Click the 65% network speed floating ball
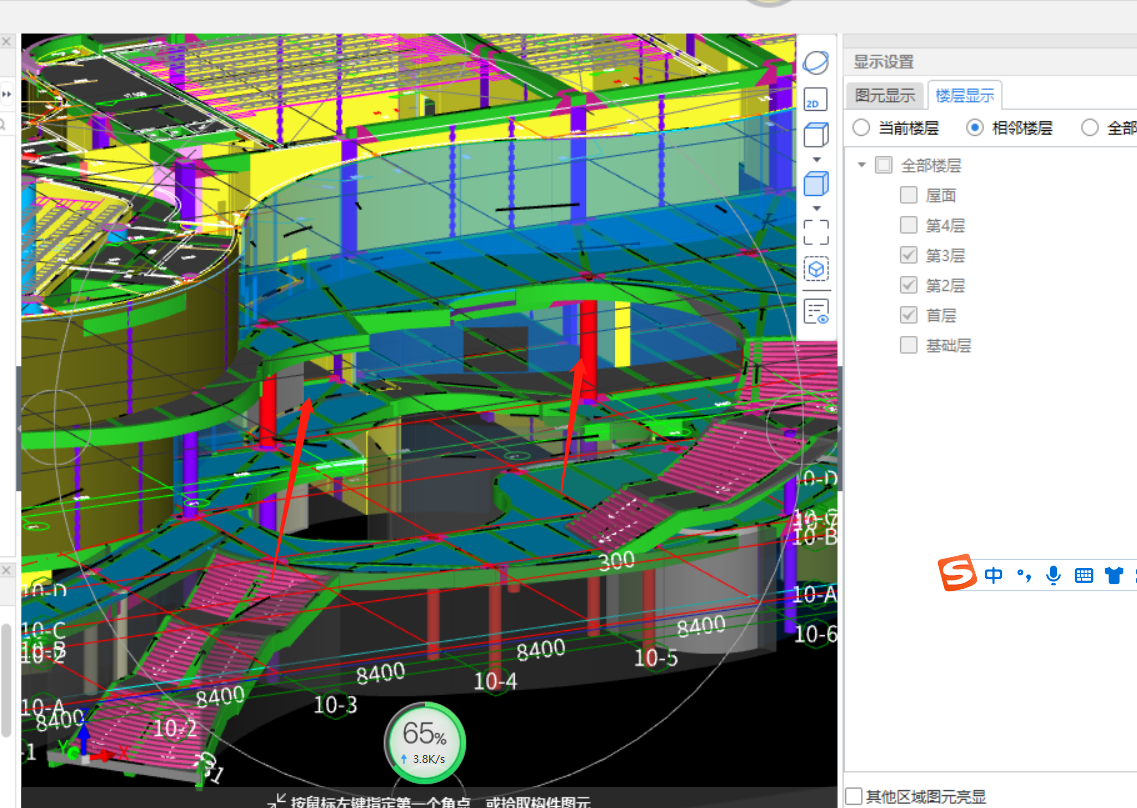The height and width of the screenshot is (808, 1137). coord(425,741)
